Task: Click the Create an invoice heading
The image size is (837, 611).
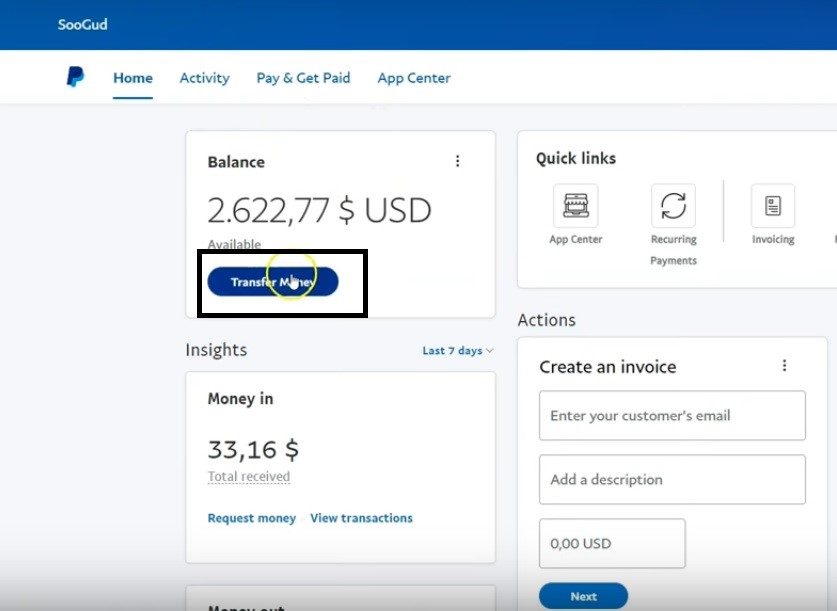Action: coord(607,367)
